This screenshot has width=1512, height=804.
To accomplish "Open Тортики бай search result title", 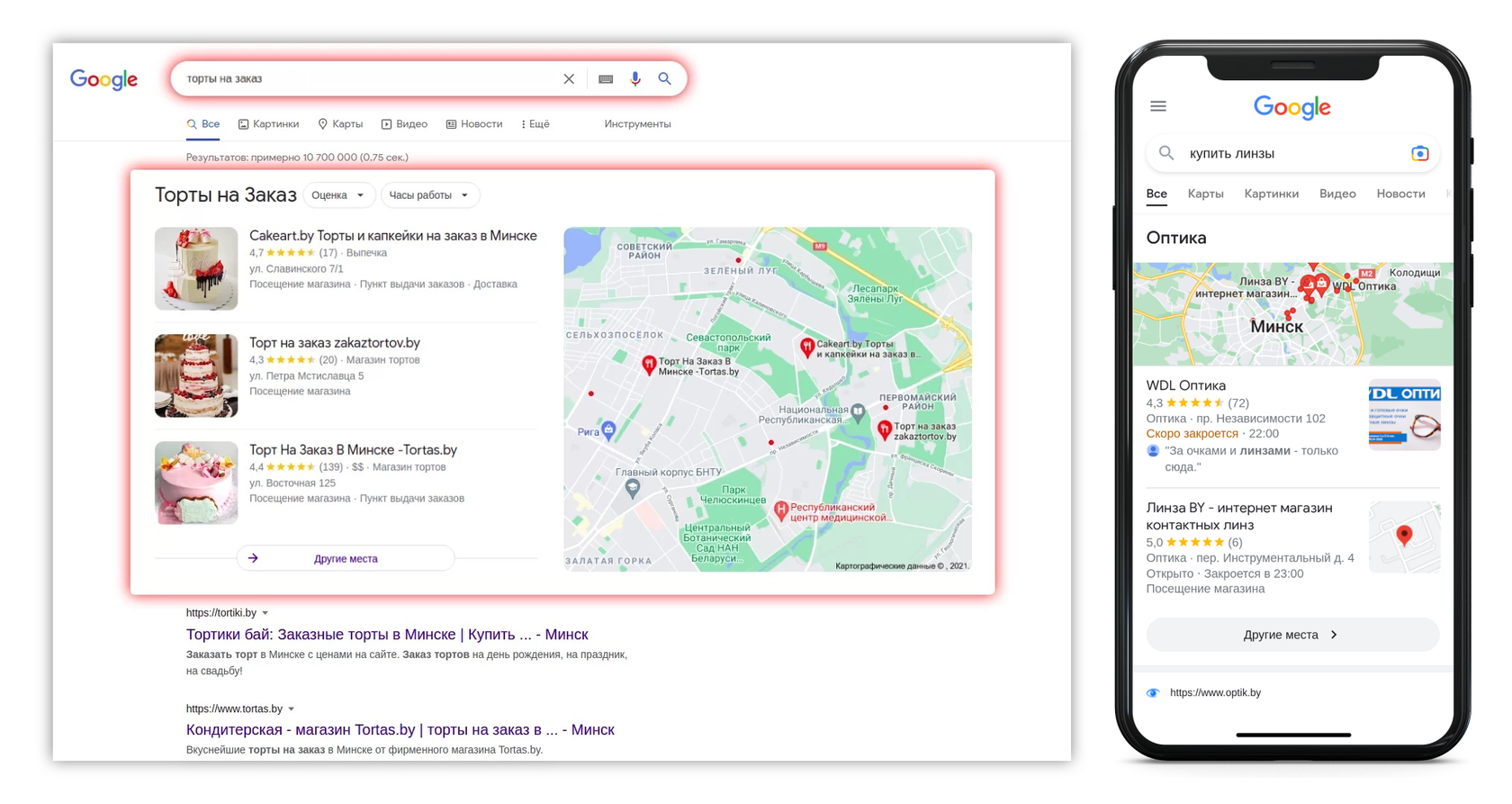I will (387, 635).
